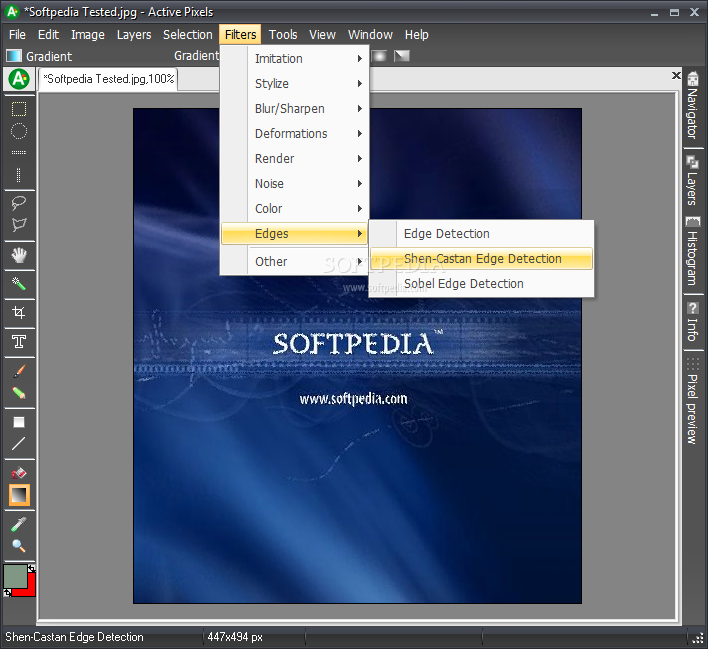Open the Info side panel
The width and height of the screenshot is (708, 649).
(693, 322)
